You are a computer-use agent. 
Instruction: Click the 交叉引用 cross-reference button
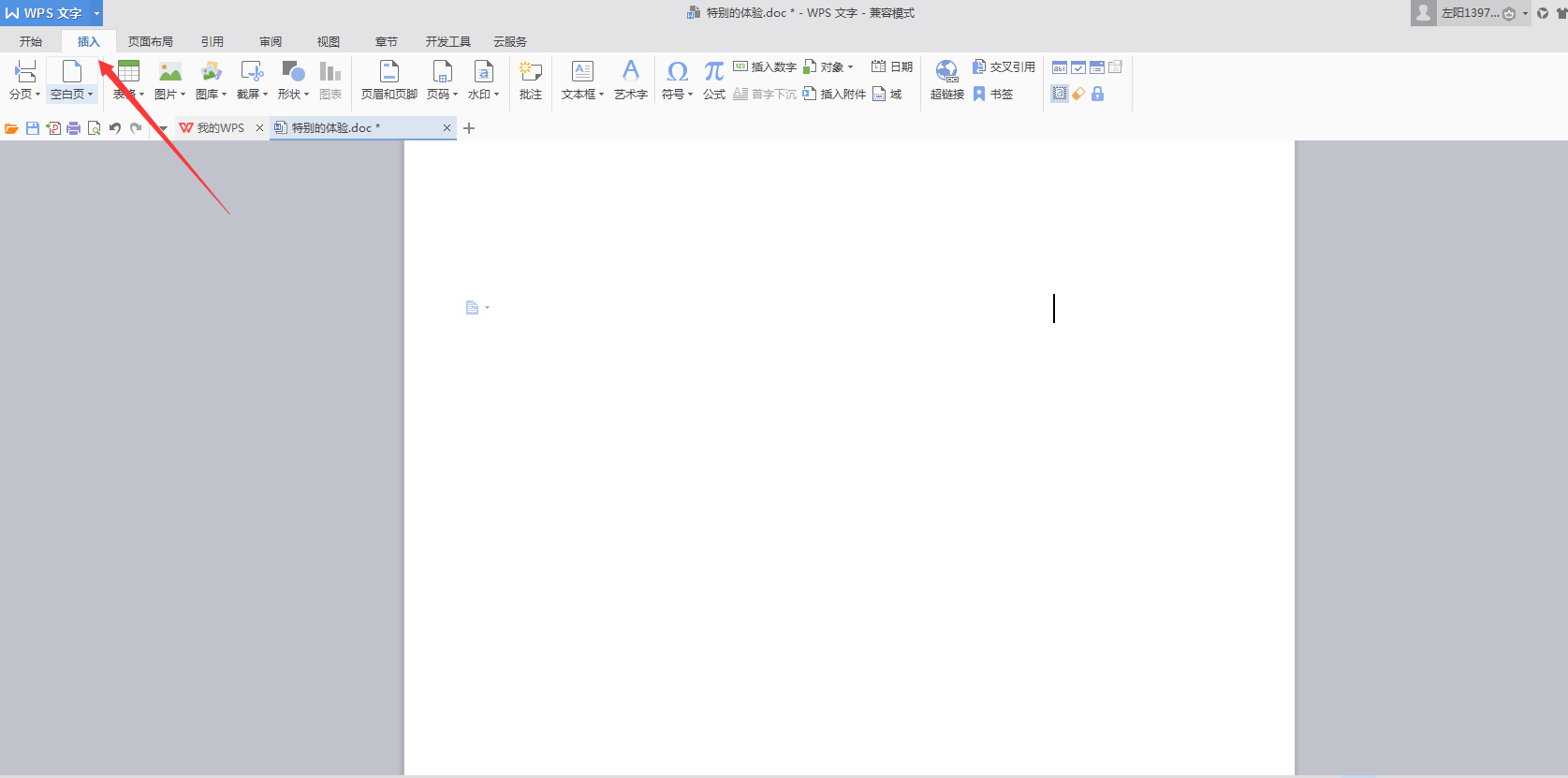pyautogui.click(x=1004, y=66)
